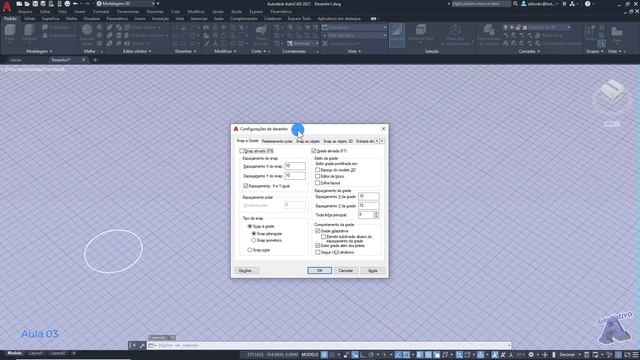Screen dimensions: 640x360
Task: Click the Ajuda button in dialog
Action: (x=373, y=271)
